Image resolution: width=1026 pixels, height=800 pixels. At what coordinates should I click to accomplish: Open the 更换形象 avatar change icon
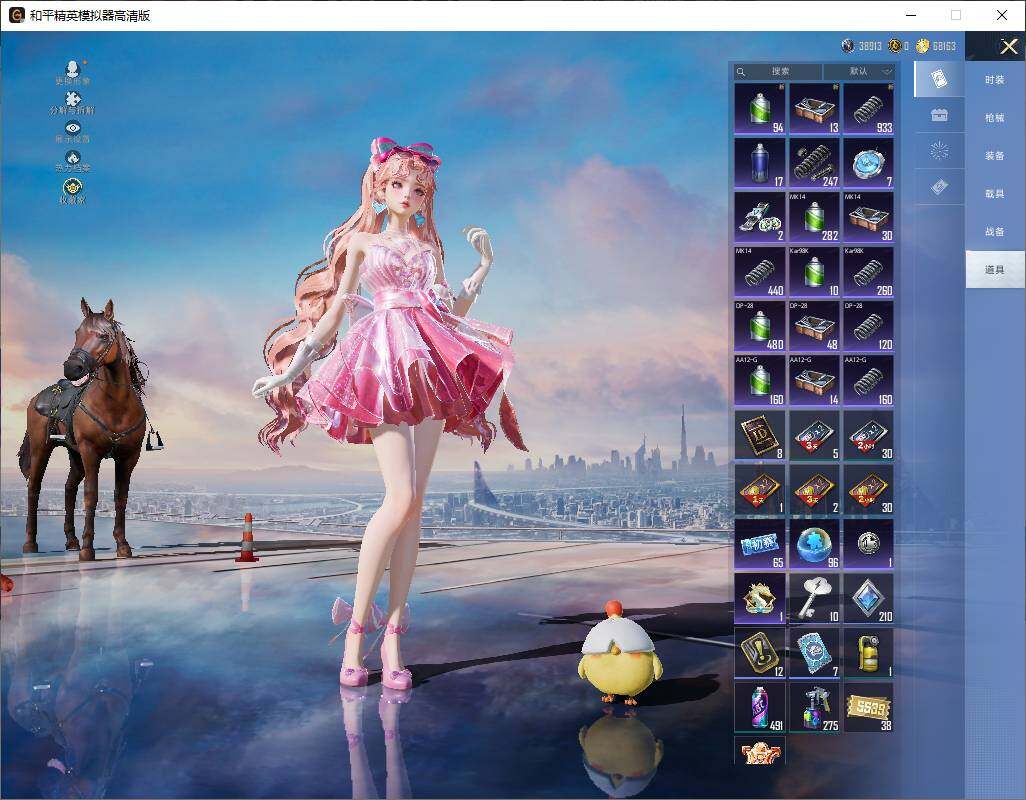(x=73, y=72)
